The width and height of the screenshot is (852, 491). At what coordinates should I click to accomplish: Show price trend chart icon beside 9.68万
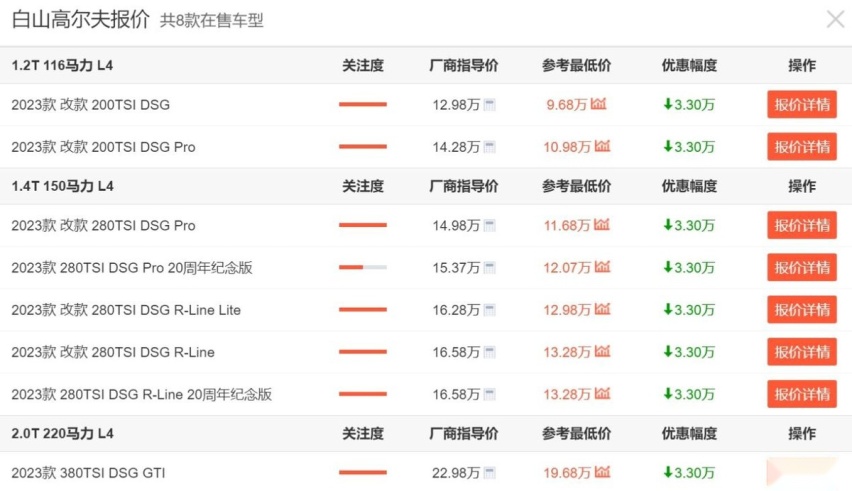598,103
